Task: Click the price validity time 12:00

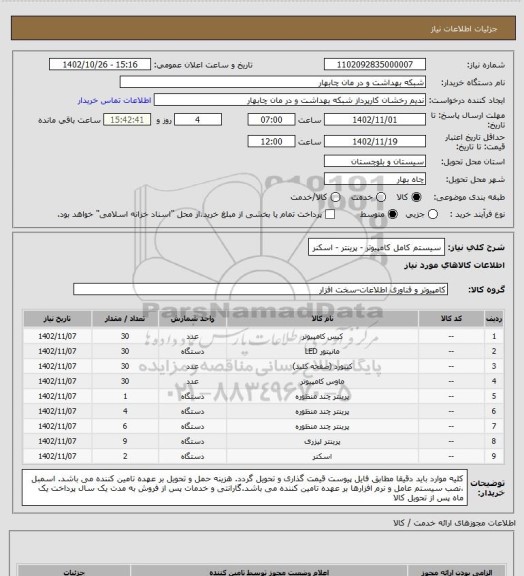Action: click(272, 141)
